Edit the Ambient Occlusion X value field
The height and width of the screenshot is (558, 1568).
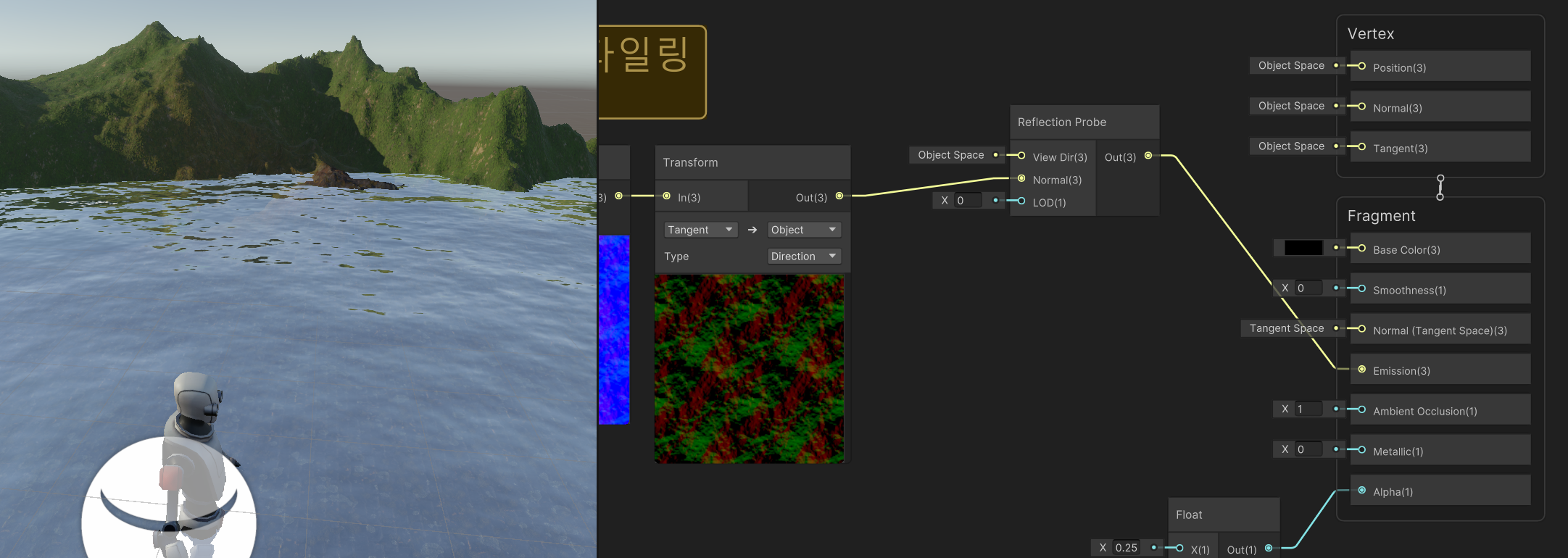(x=1309, y=409)
